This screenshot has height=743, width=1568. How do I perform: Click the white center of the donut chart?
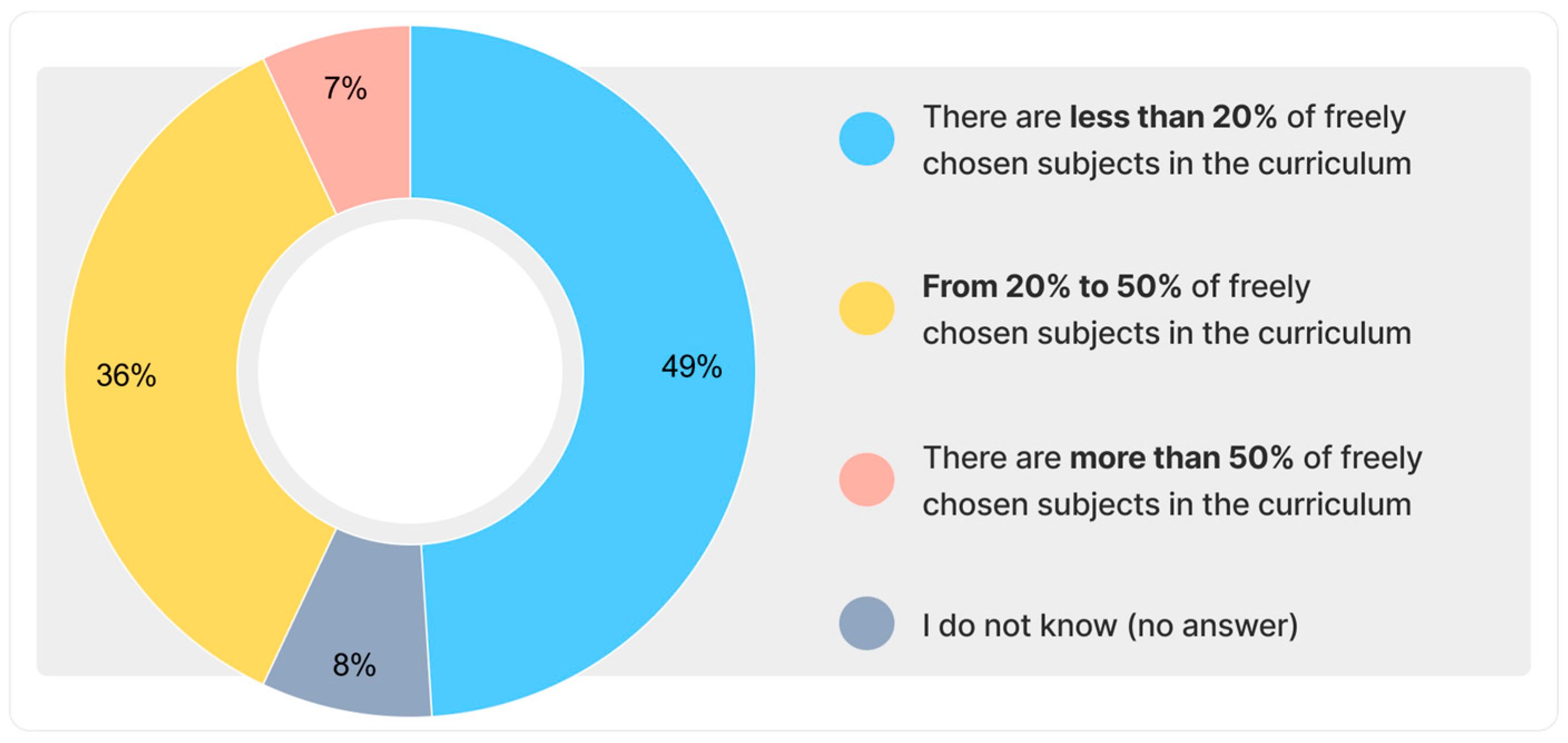pyautogui.click(x=410, y=372)
